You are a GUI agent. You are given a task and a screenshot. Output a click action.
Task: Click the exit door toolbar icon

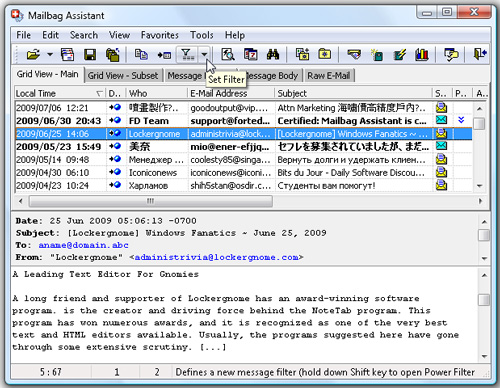point(480,54)
